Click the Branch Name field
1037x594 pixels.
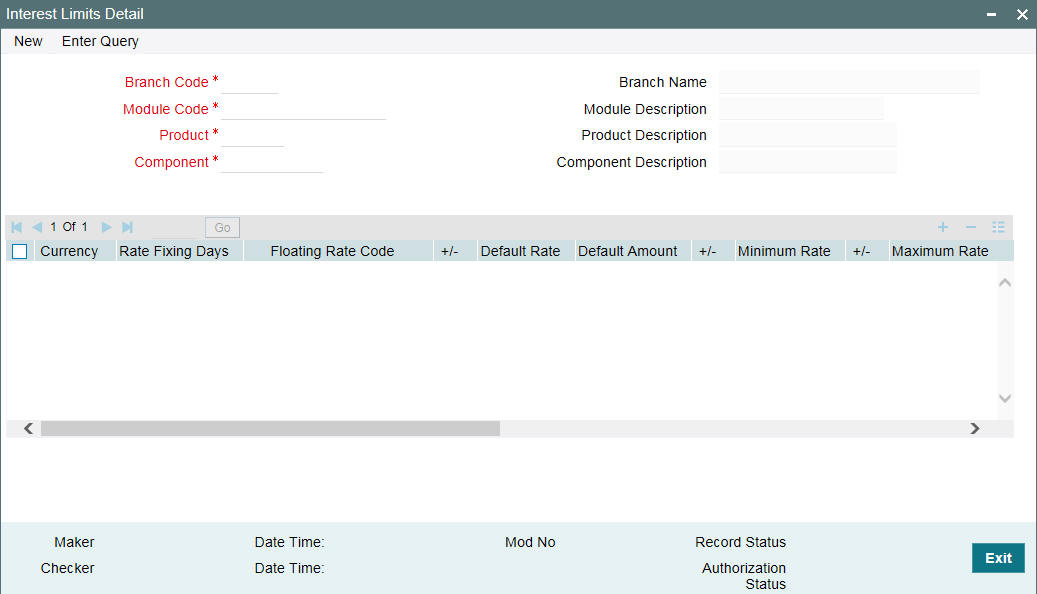(849, 82)
